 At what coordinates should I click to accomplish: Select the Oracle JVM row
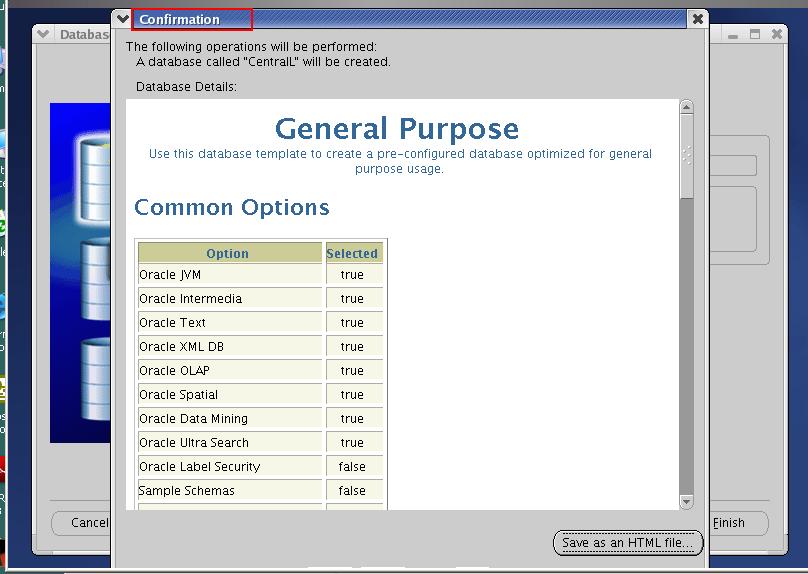tap(230, 275)
